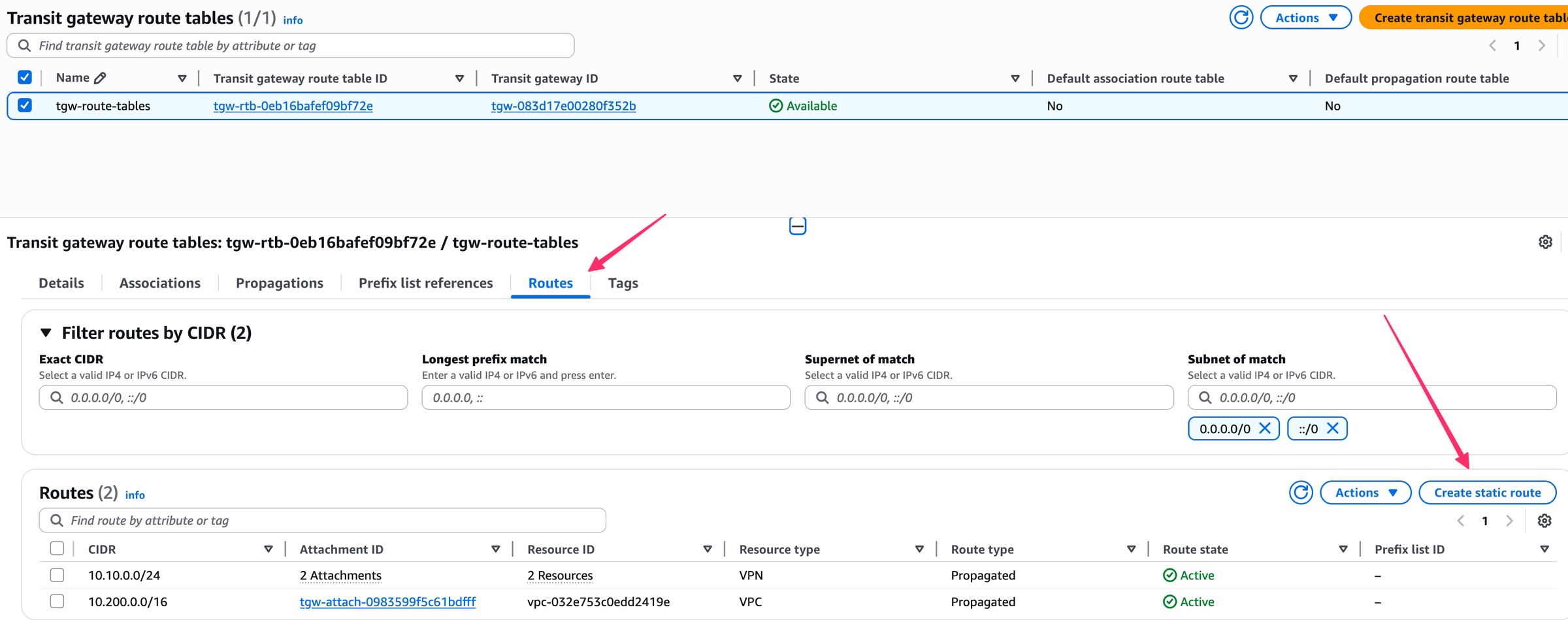This screenshot has height=620, width=1568.
Task: Select the 10.10.0.0/24 route checkbox
Action: pos(57,575)
